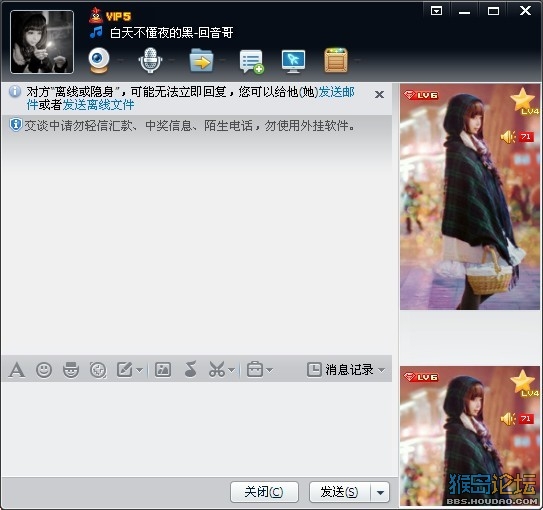Start a video call with webcam icon
This screenshot has height=510, width=543.
tap(99, 61)
